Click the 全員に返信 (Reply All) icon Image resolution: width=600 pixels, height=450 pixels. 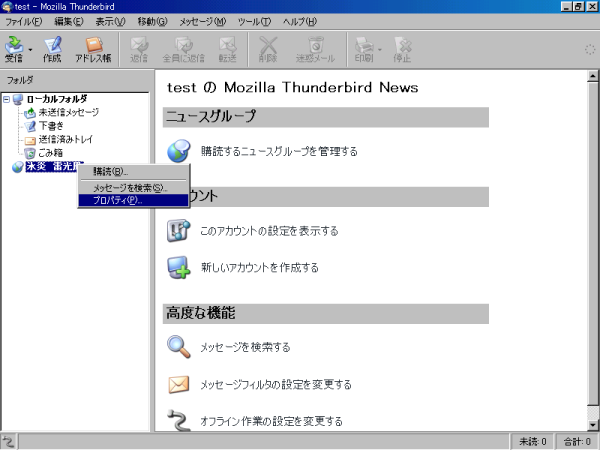[x=184, y=49]
